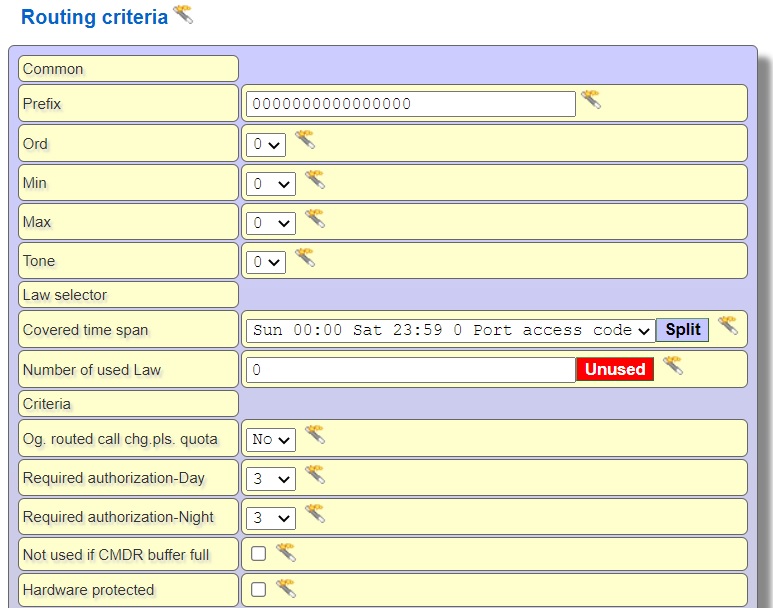Click the red Unused button

pos(614,370)
